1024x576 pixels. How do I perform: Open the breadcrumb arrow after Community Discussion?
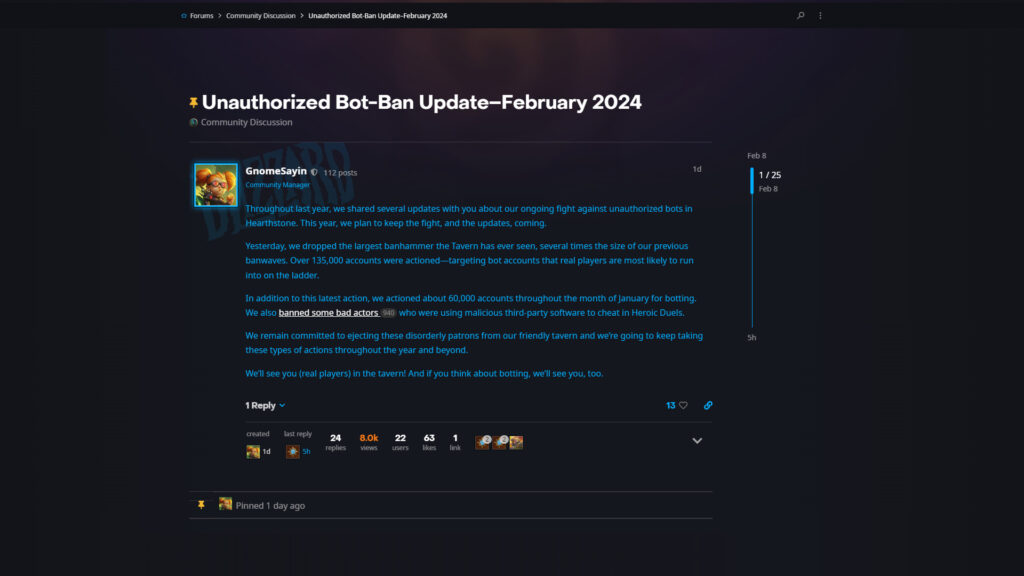pos(303,15)
